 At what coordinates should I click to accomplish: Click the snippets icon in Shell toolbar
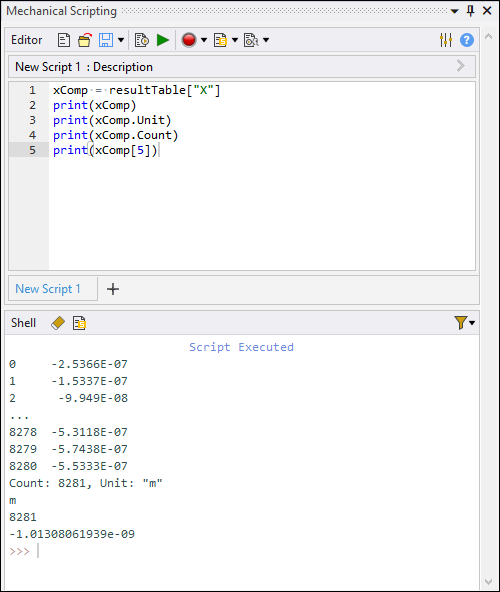[79, 323]
